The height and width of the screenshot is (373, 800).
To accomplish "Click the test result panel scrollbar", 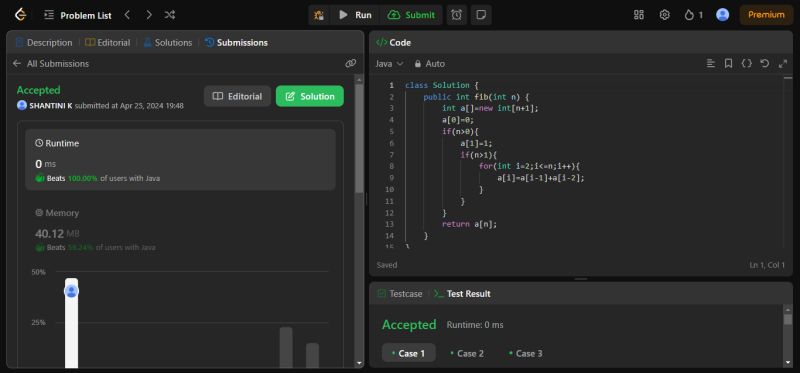I will point(788,319).
